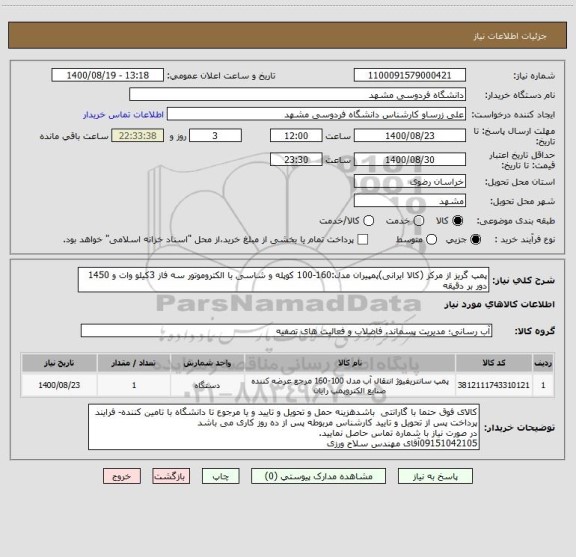576x557 pixels.
Task: Click the table date cell 1400/08/23
Action: tap(59, 385)
